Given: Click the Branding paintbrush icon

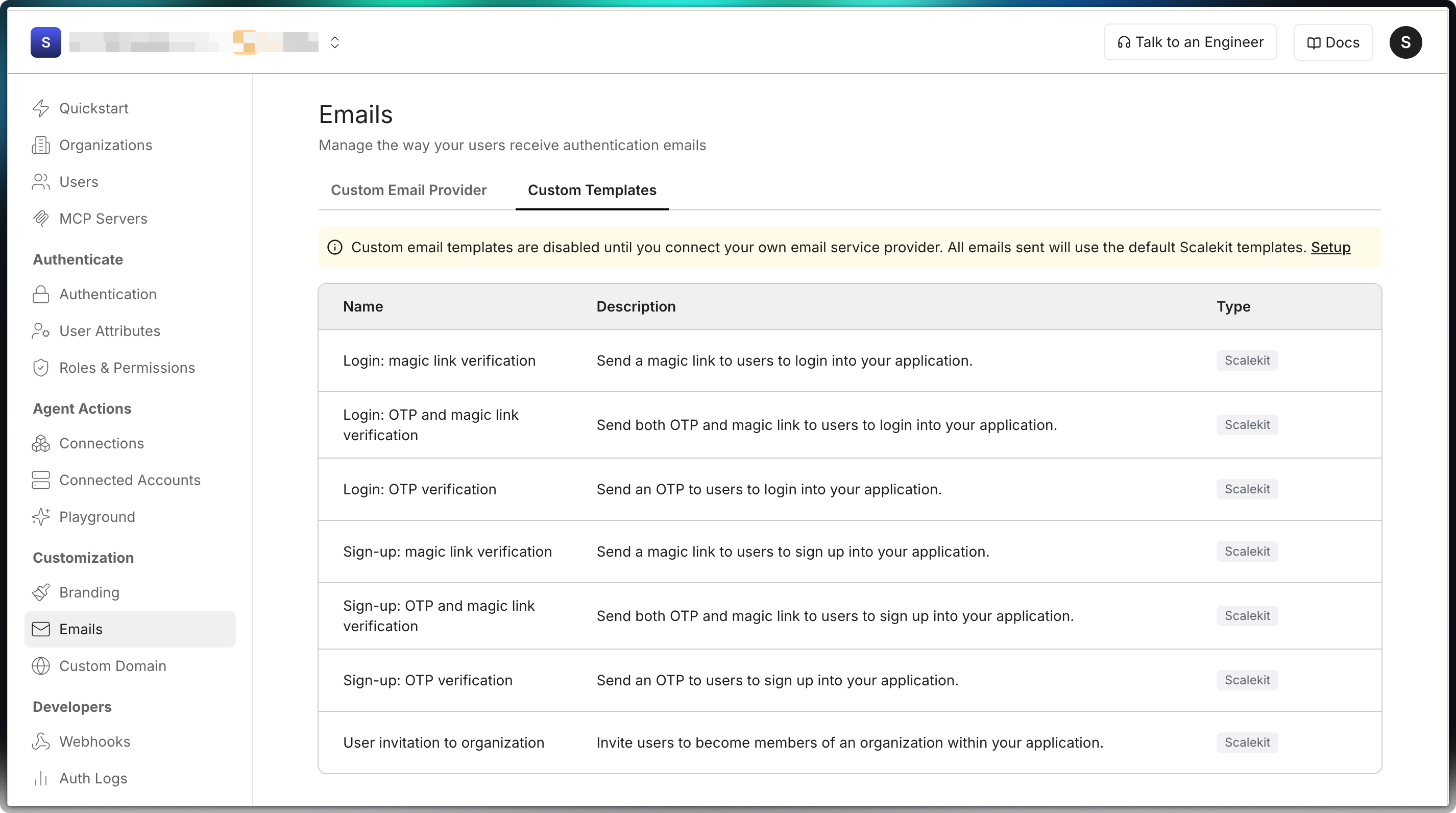Looking at the screenshot, I should point(41,592).
